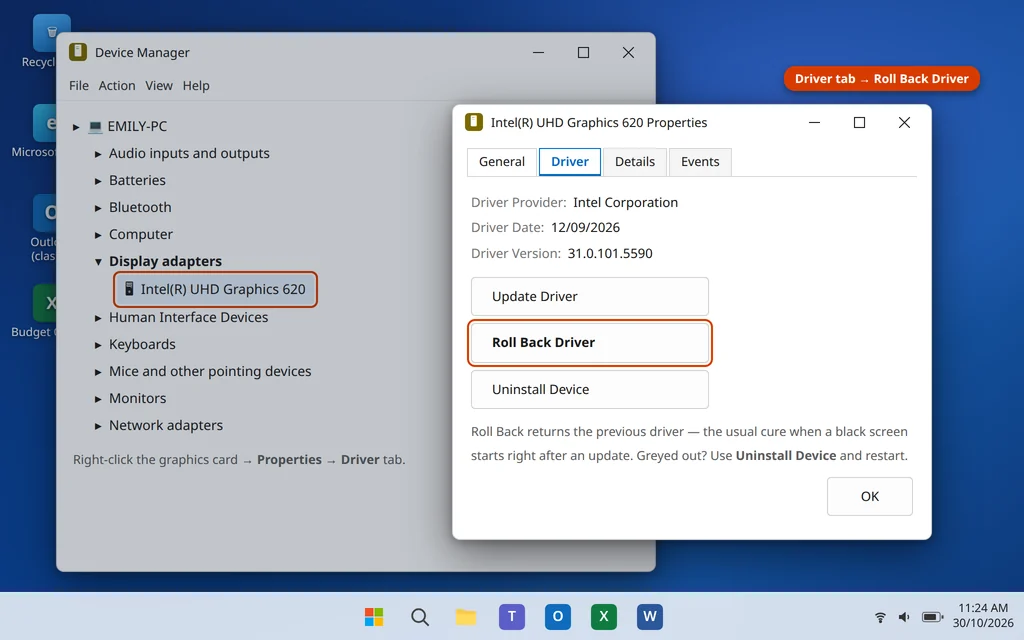Select the Keyboards label
Image resolution: width=1024 pixels, height=640 pixels.
[x=142, y=344]
